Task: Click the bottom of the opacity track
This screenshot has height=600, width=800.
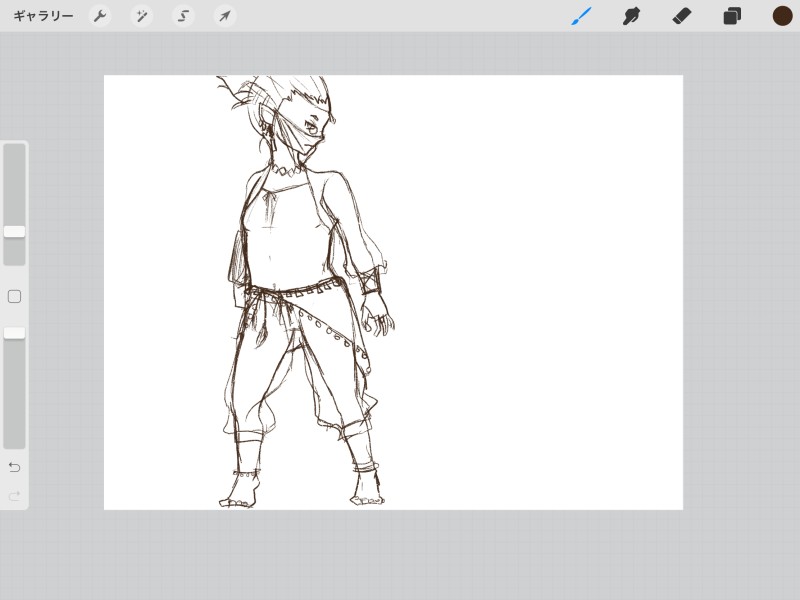Action: pyautogui.click(x=14, y=438)
